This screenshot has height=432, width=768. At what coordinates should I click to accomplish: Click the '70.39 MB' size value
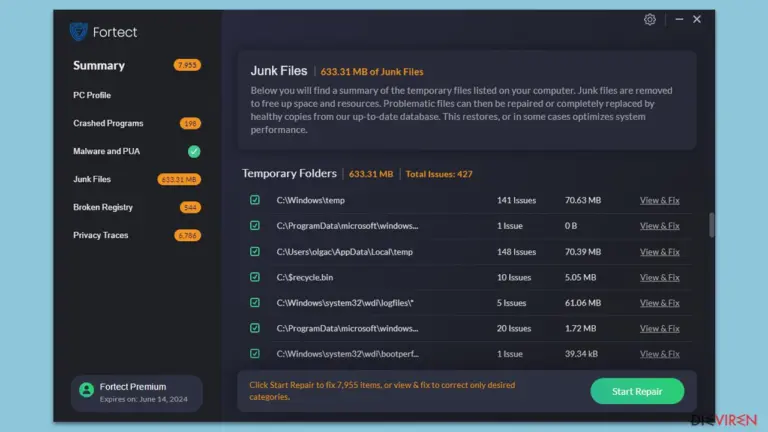(x=583, y=252)
